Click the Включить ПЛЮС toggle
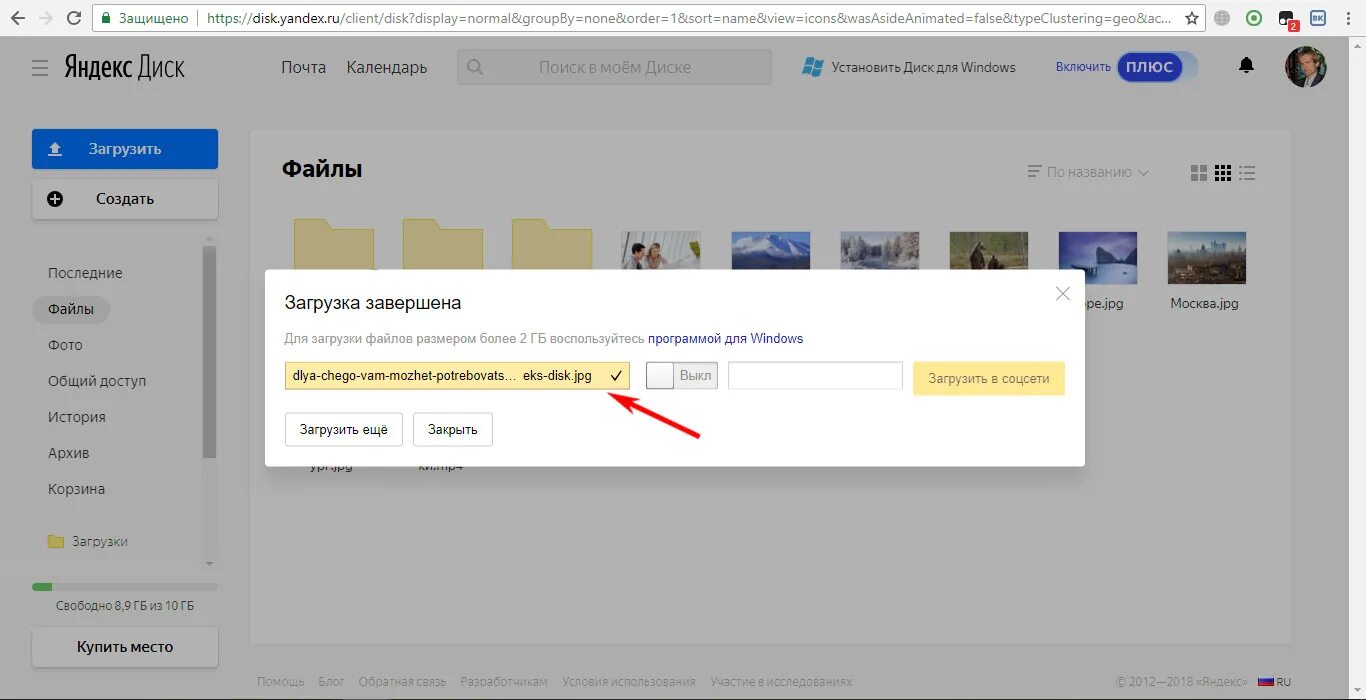1366x700 pixels. pos(1149,67)
